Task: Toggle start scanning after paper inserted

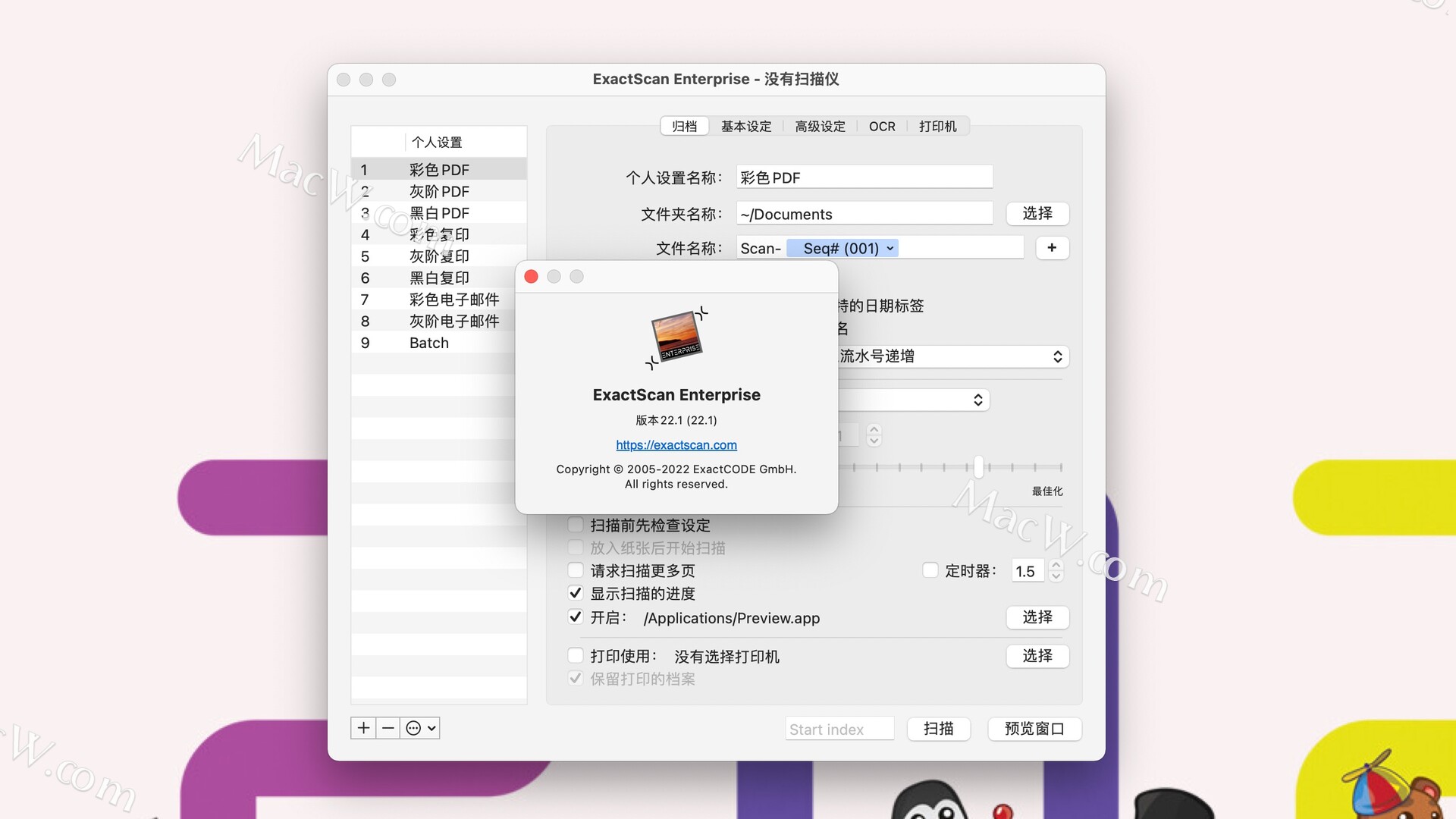Action: [576, 548]
